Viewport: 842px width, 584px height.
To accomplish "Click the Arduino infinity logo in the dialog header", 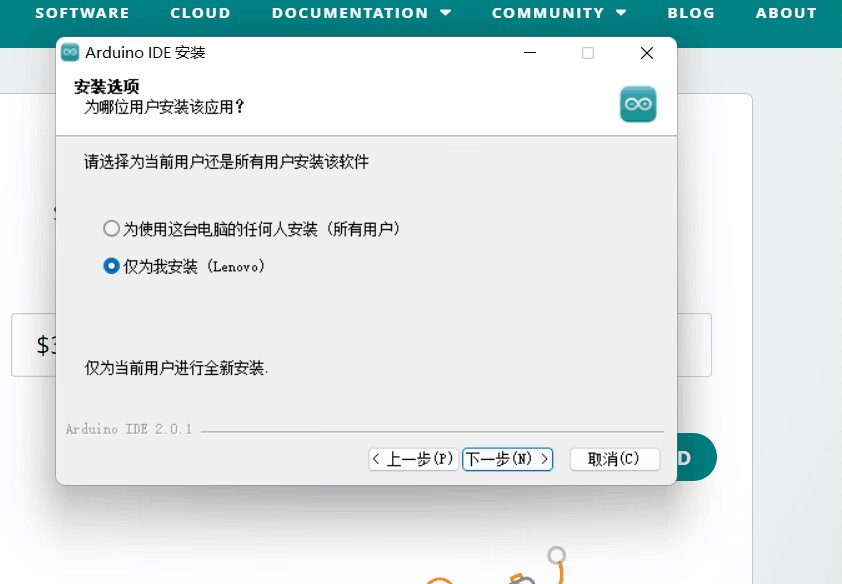I will [637, 104].
